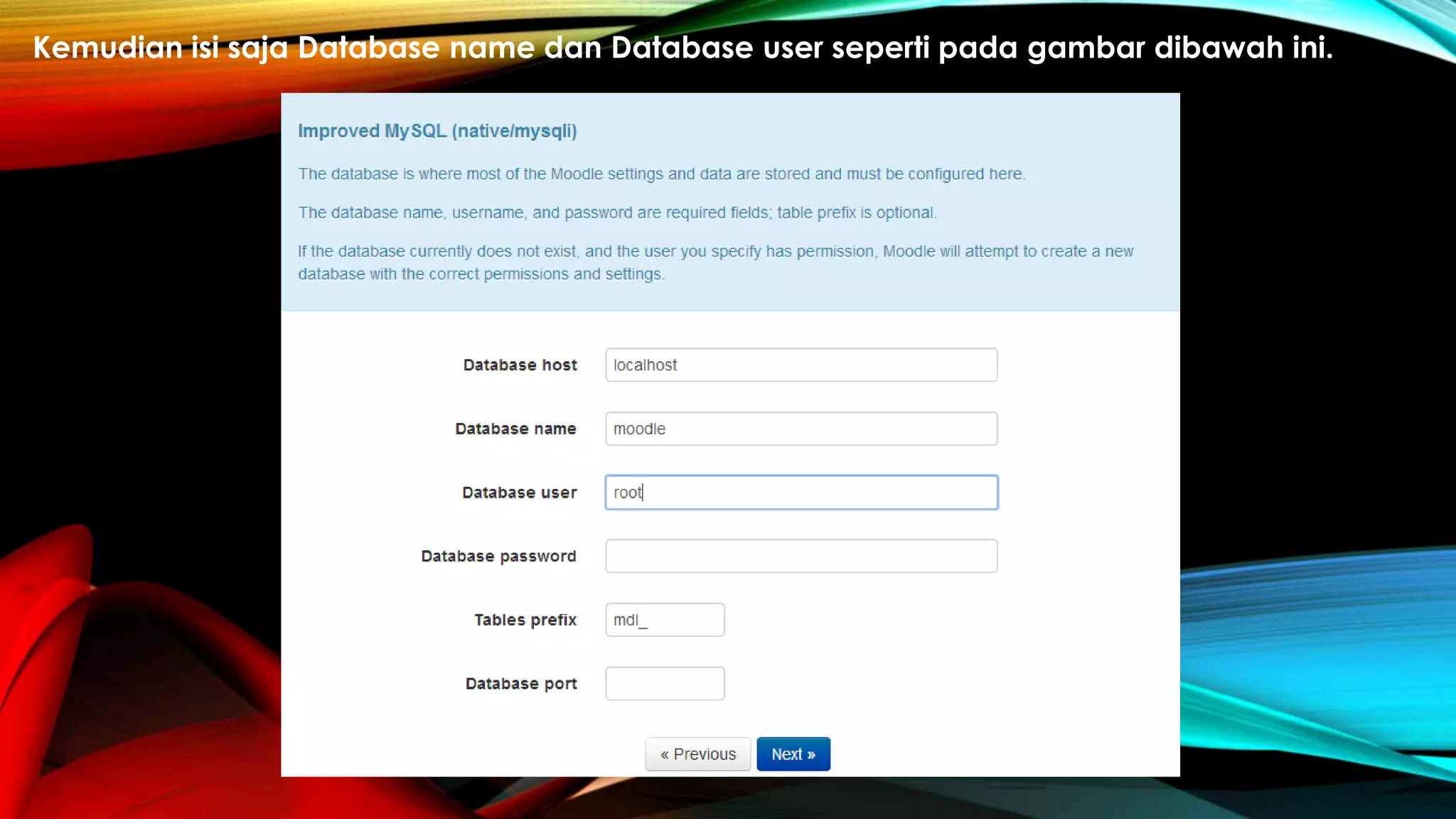Viewport: 1456px width, 819px height.
Task: Click the 'Database port' label
Action: coord(521,684)
